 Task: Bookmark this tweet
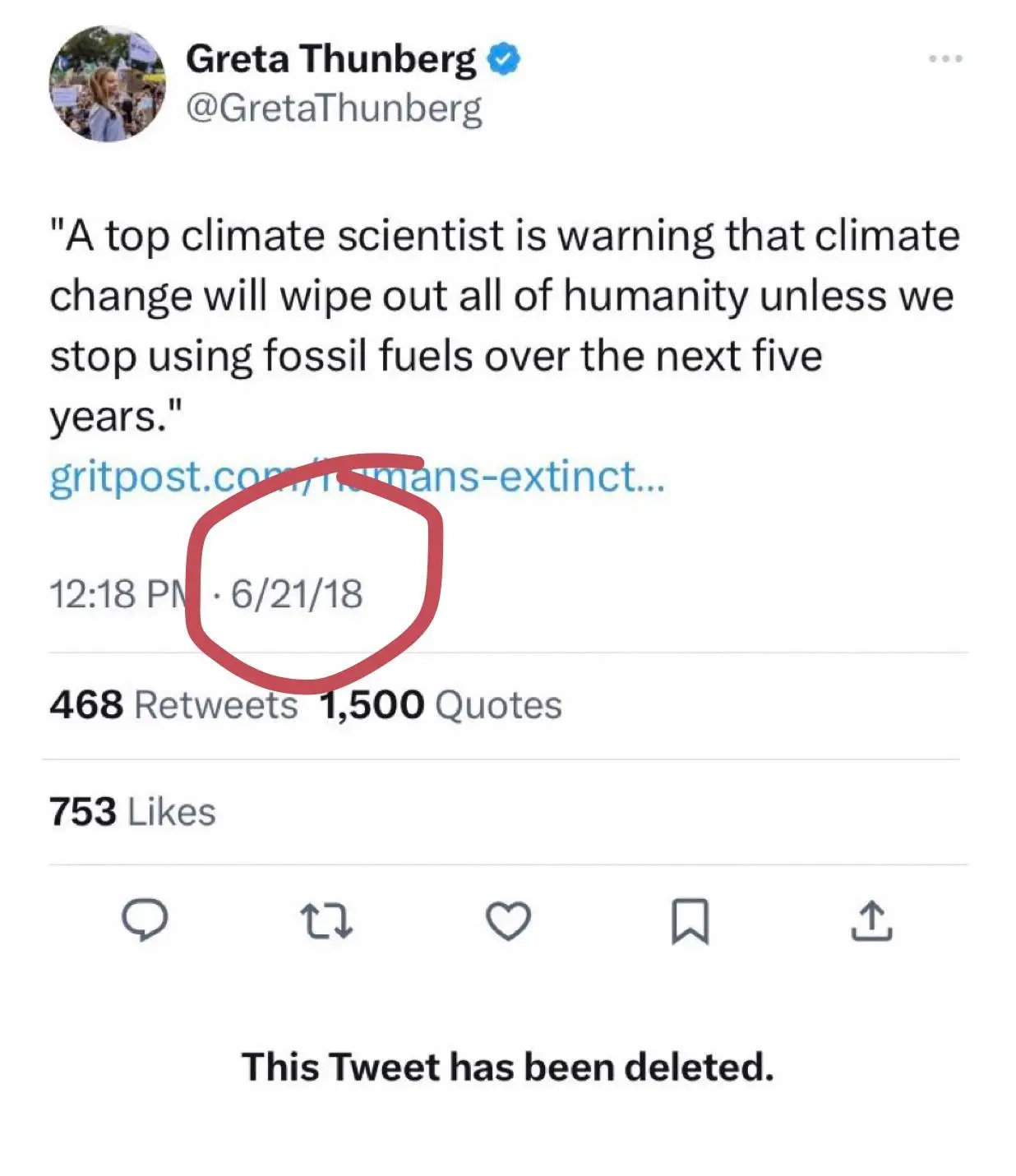tap(690, 920)
